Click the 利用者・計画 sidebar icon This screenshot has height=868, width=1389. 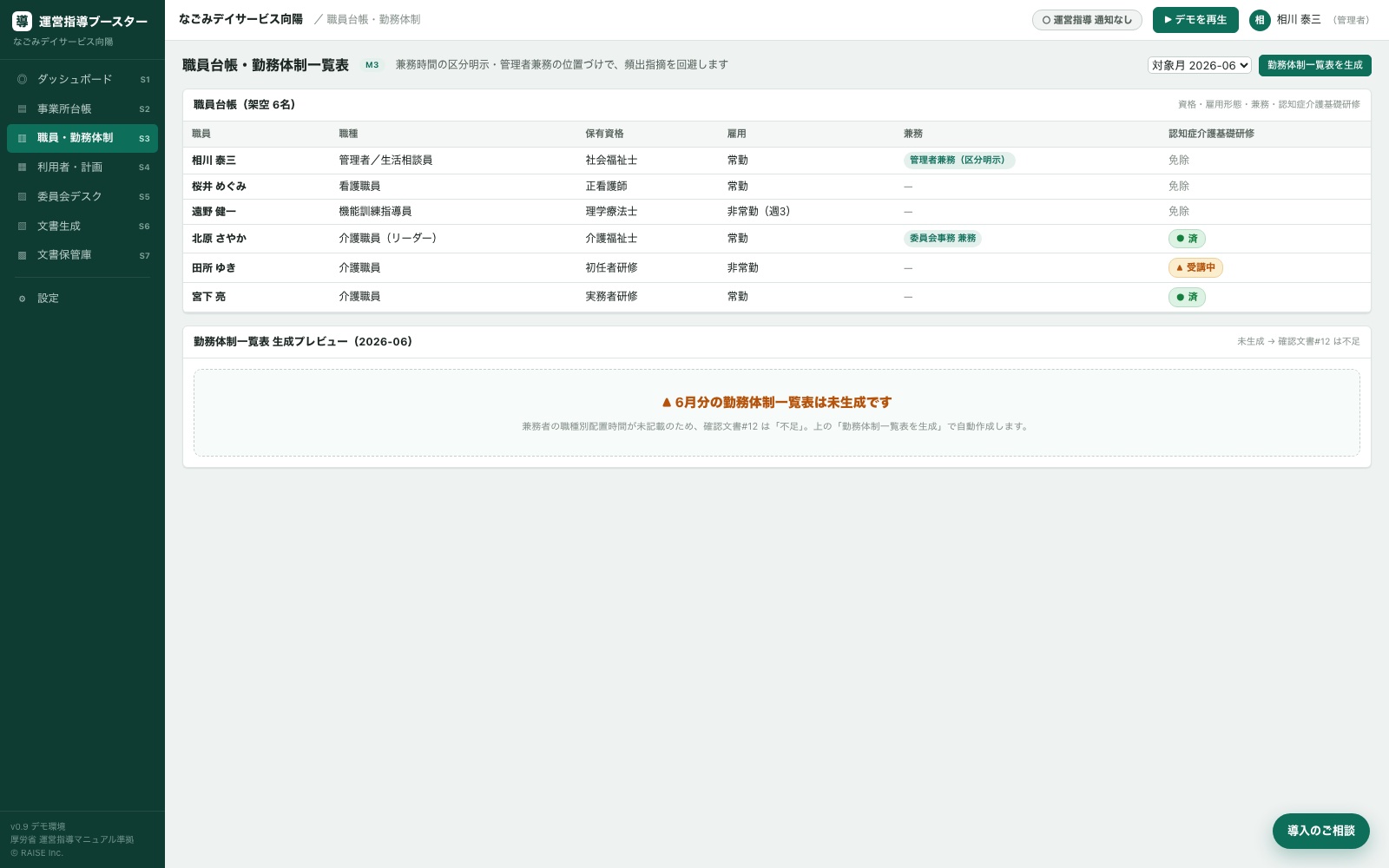pyautogui.click(x=23, y=168)
